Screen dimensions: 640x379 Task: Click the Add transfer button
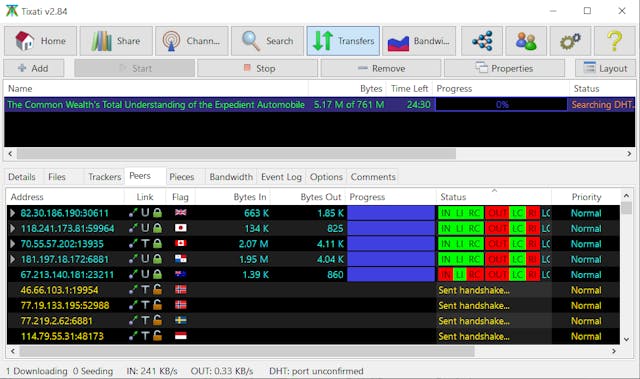pyautogui.click(x=34, y=68)
